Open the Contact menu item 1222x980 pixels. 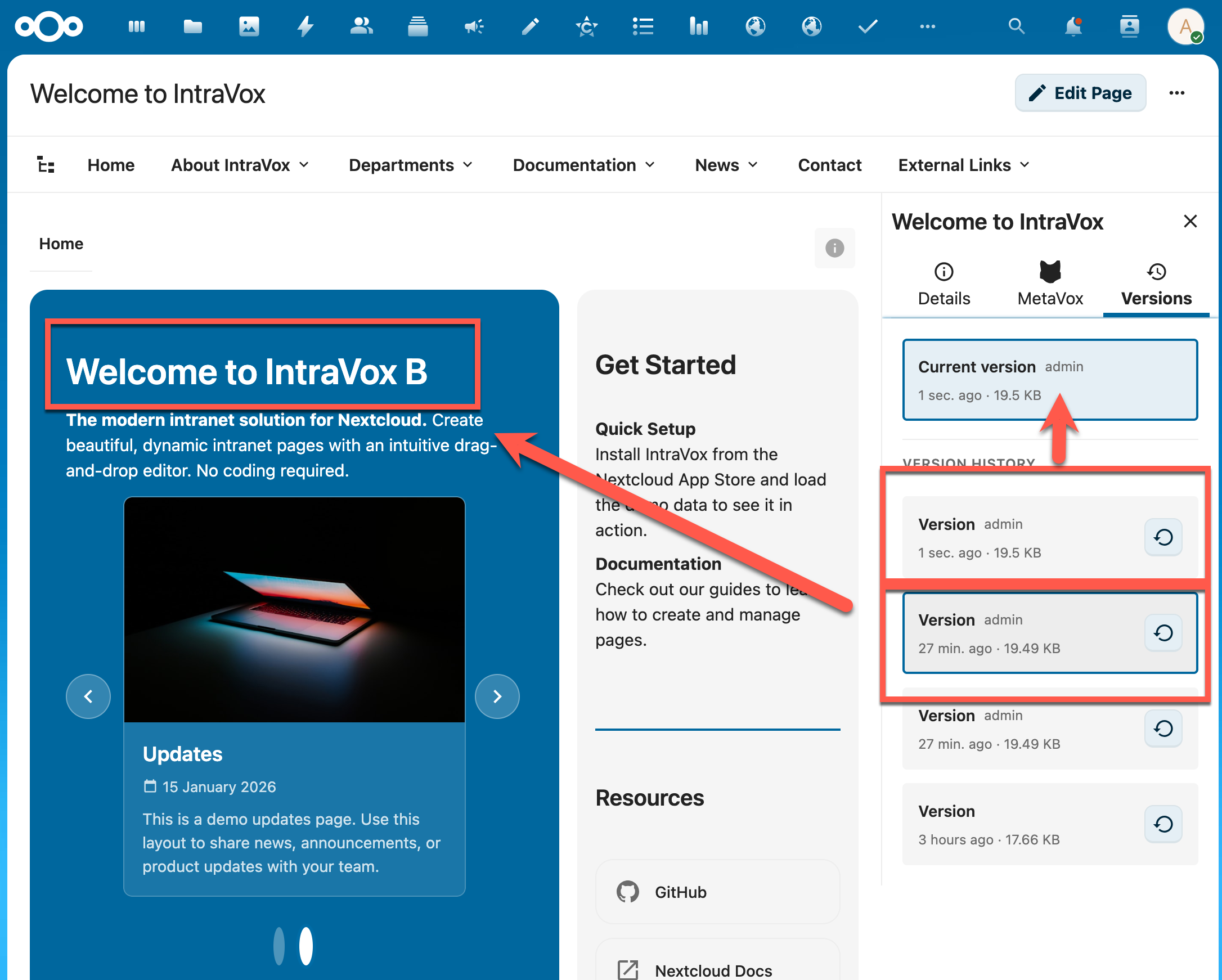pyautogui.click(x=830, y=165)
